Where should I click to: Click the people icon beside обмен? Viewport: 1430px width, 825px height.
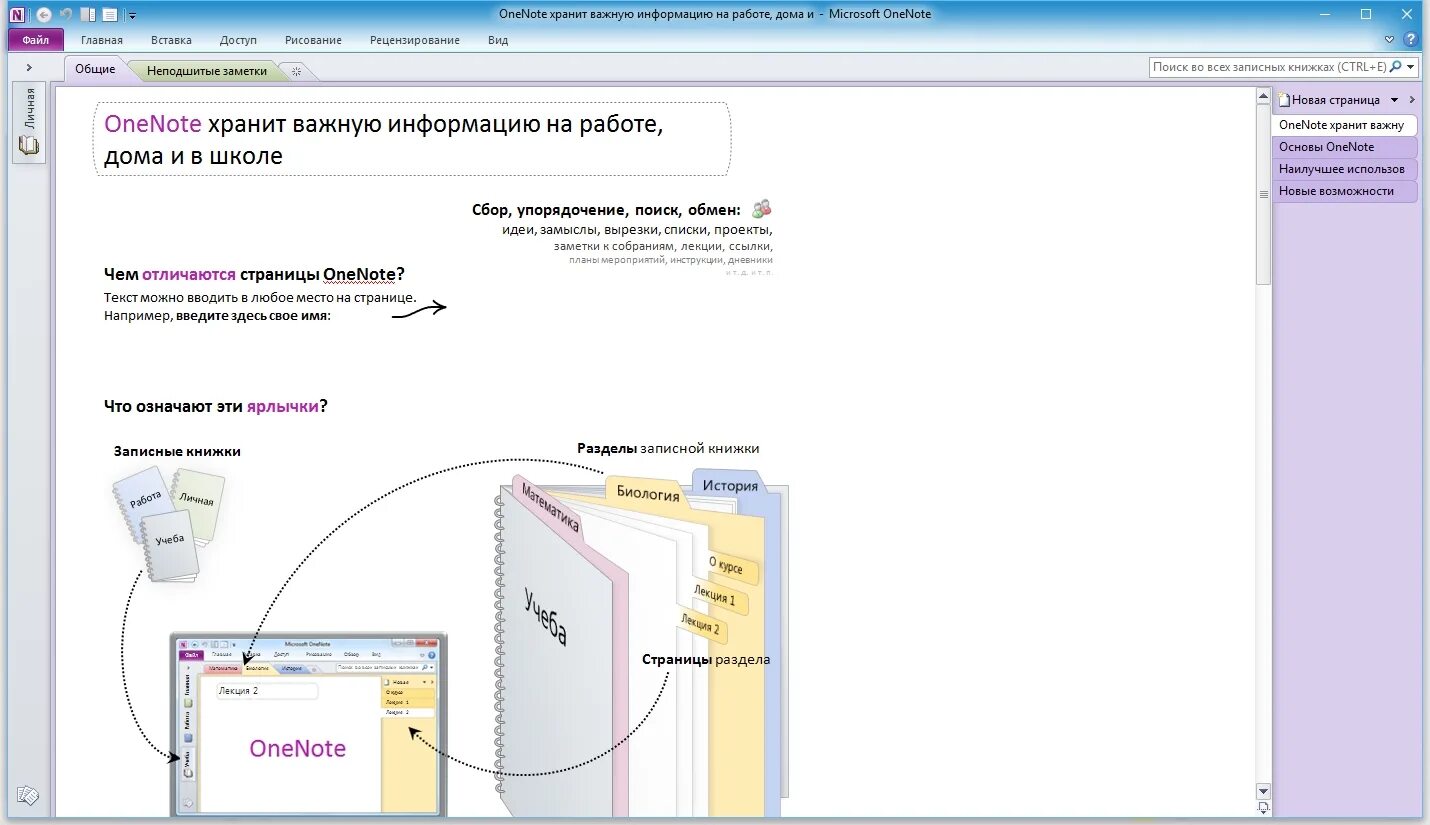[x=762, y=209]
